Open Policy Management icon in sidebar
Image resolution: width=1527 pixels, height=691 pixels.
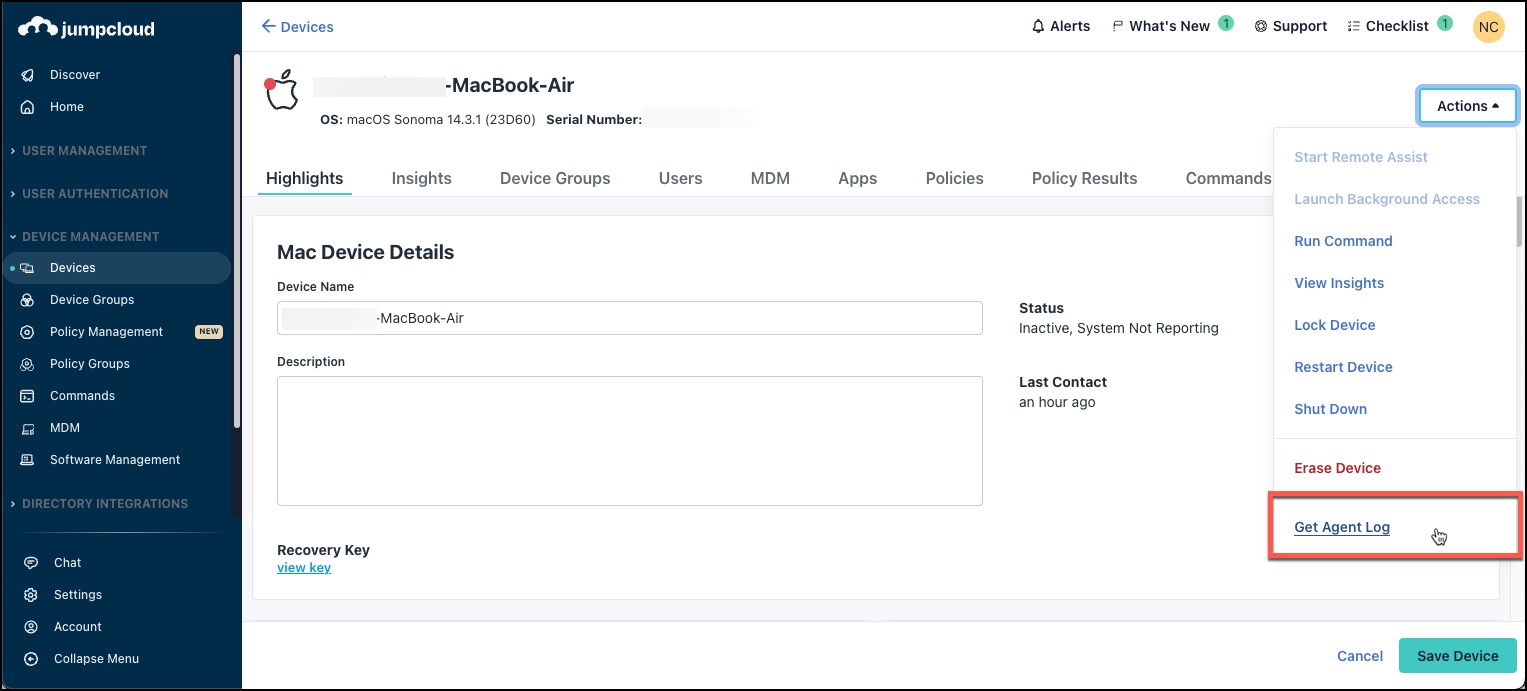(29, 332)
